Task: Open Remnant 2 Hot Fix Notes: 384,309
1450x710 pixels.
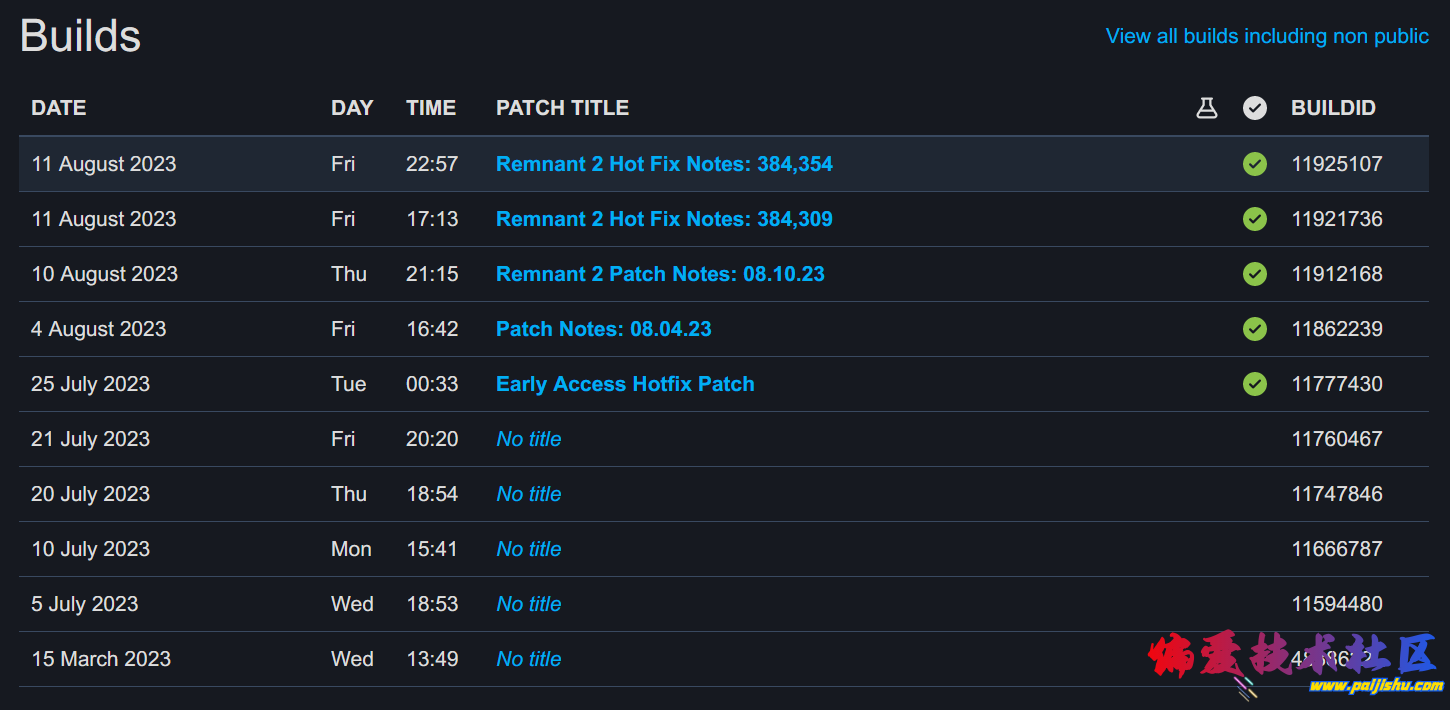Action: (x=664, y=219)
